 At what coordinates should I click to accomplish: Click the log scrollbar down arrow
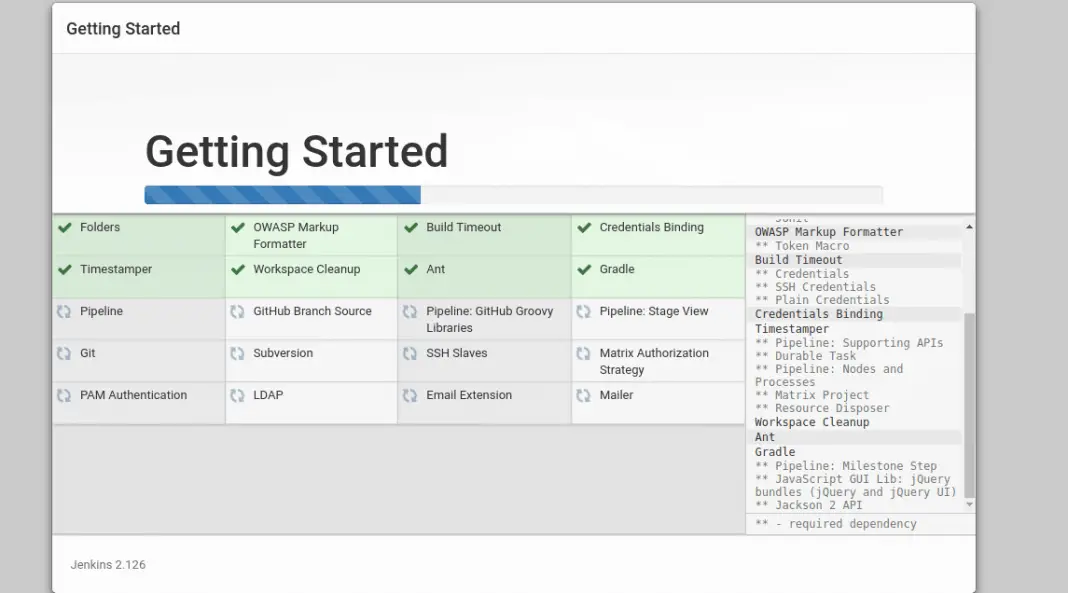[x=967, y=504]
